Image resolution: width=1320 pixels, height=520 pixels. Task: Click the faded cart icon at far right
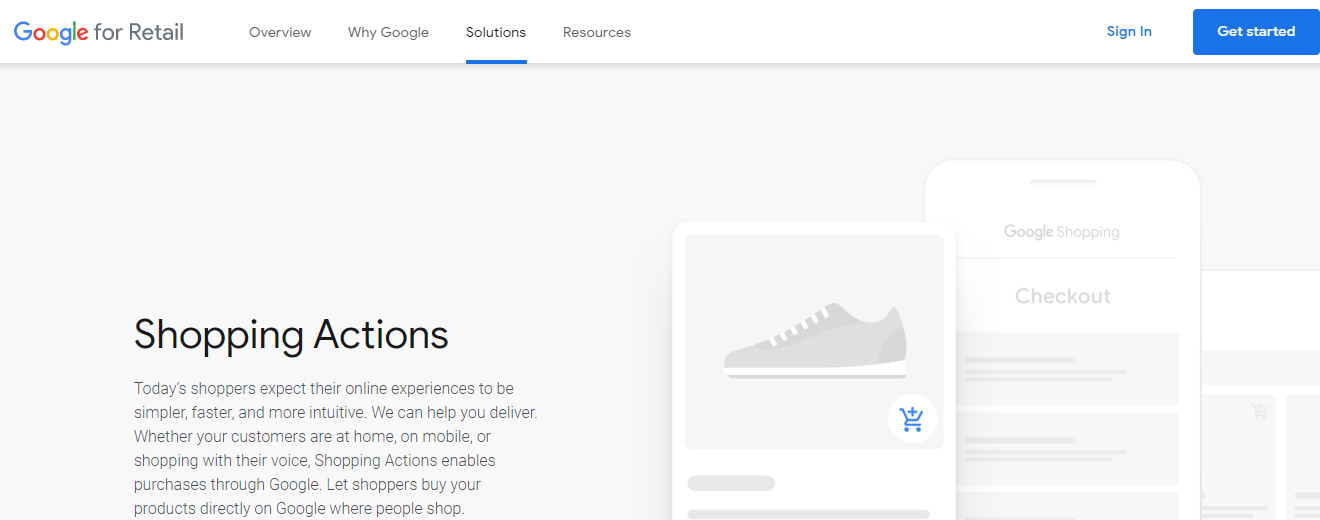[x=1260, y=411]
